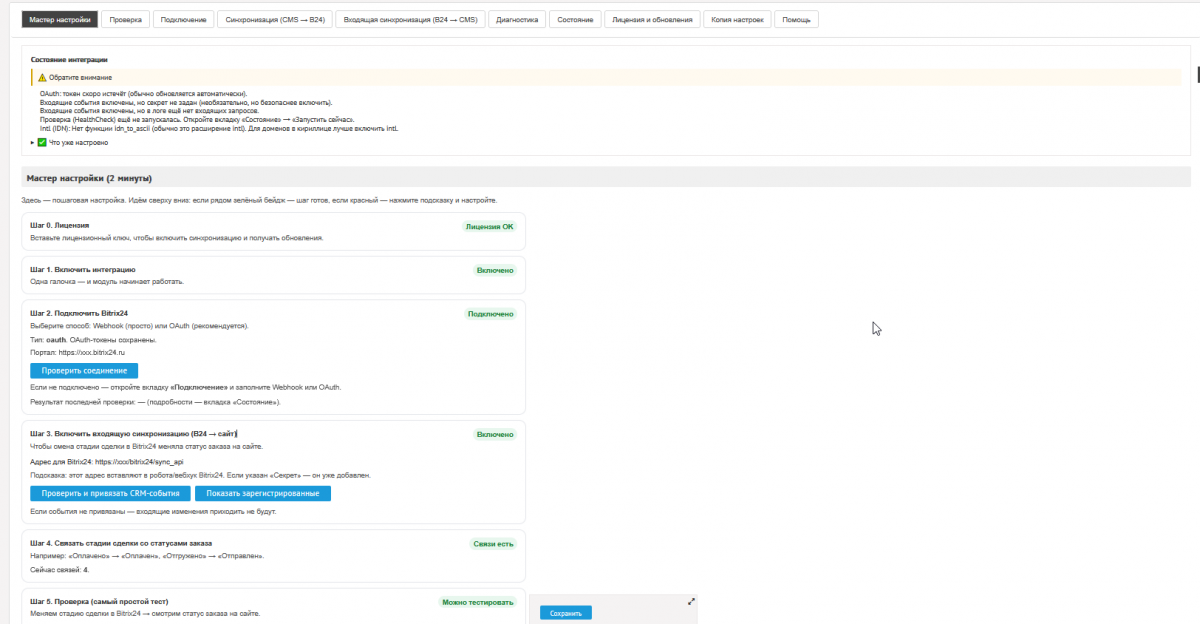Go to «Синхронизация (CMS → B24)» tab

coord(273,19)
